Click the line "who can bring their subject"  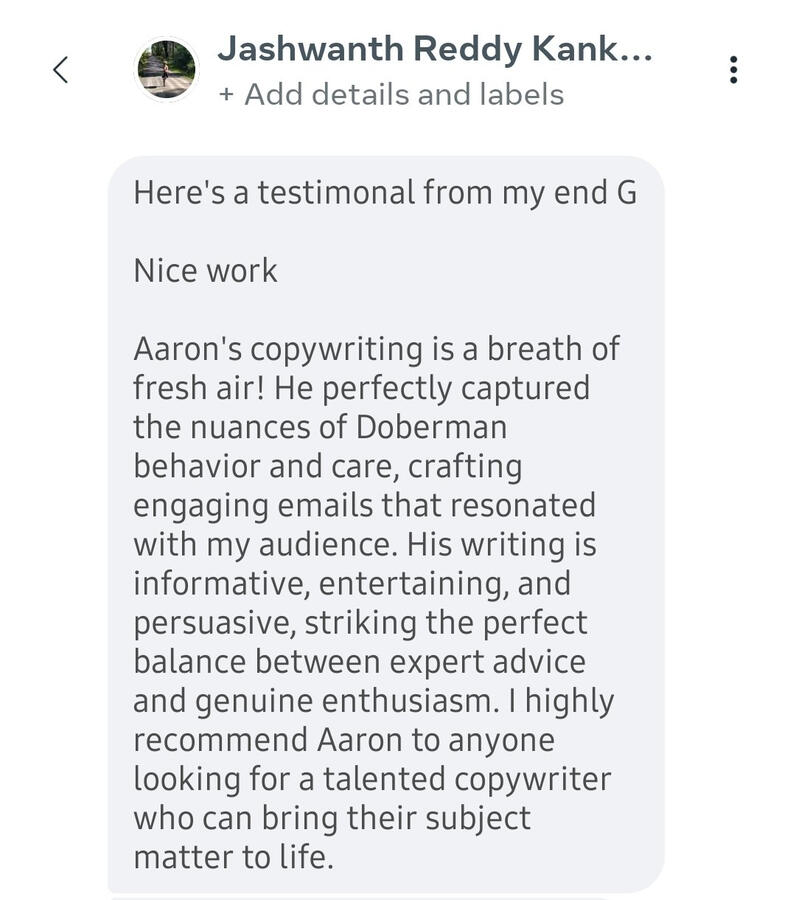[332, 818]
